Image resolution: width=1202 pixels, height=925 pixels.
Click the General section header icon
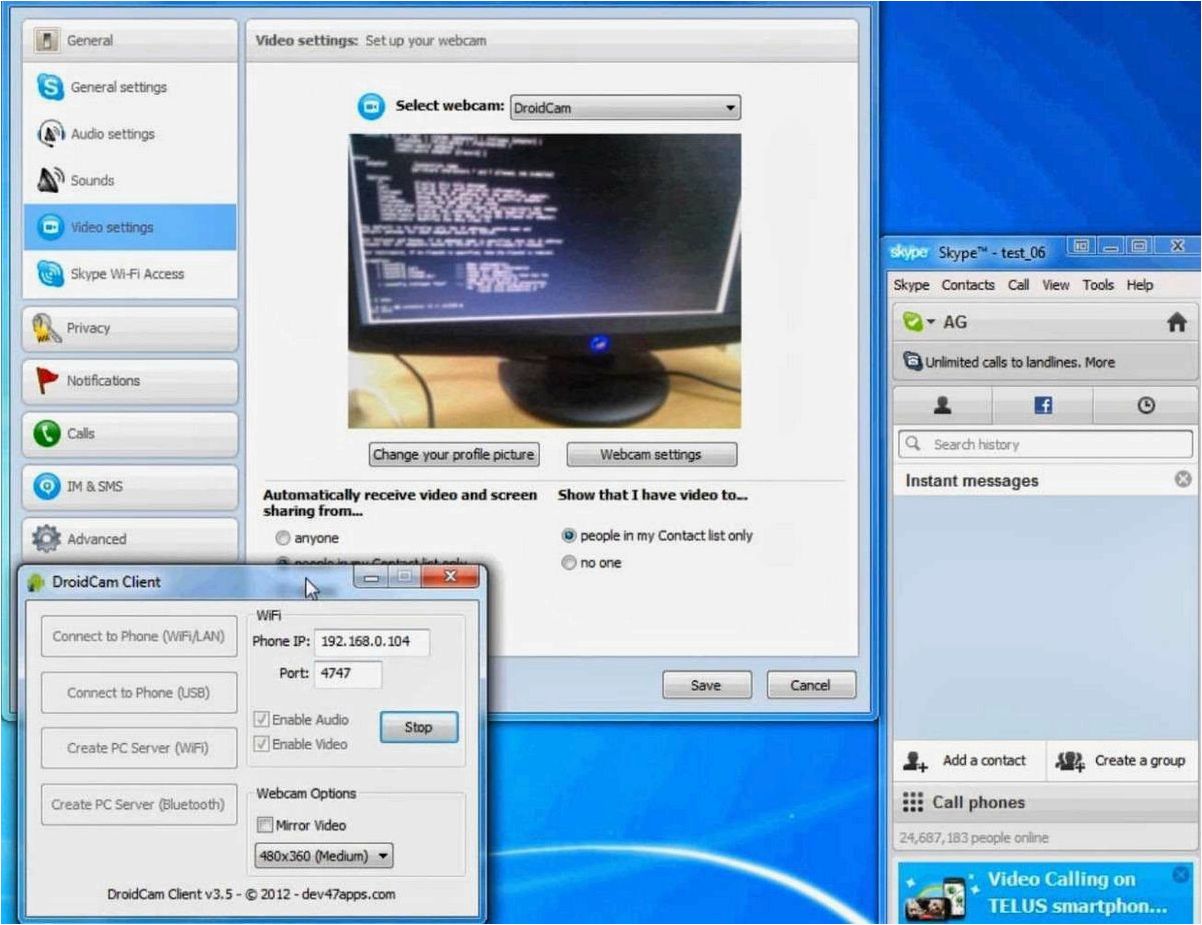point(45,41)
